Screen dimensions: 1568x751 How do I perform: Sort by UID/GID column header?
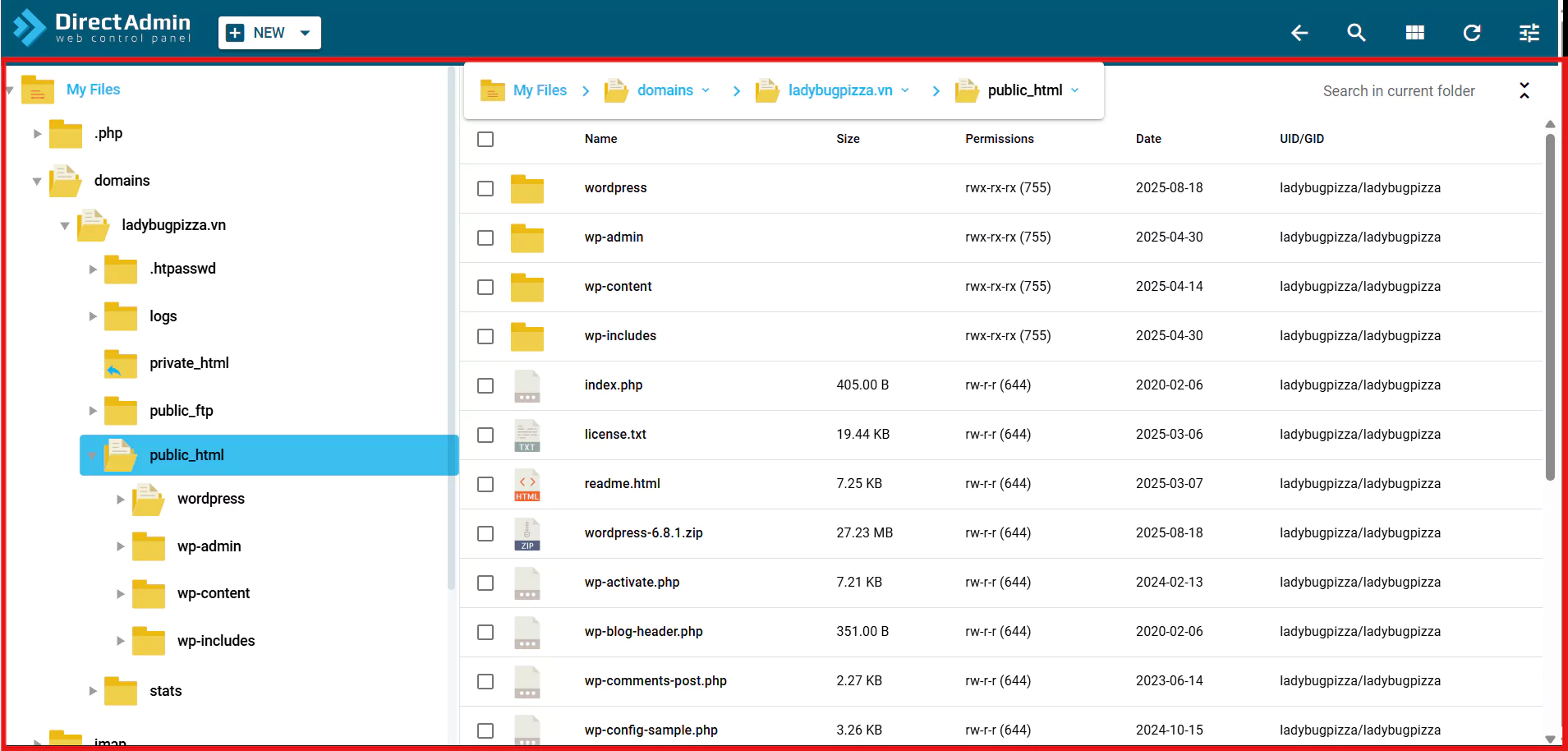click(x=1302, y=139)
